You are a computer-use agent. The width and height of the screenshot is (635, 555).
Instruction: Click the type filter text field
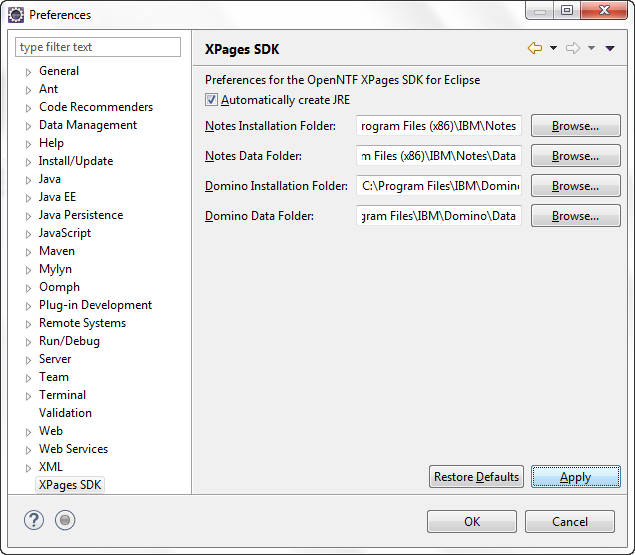pos(98,47)
